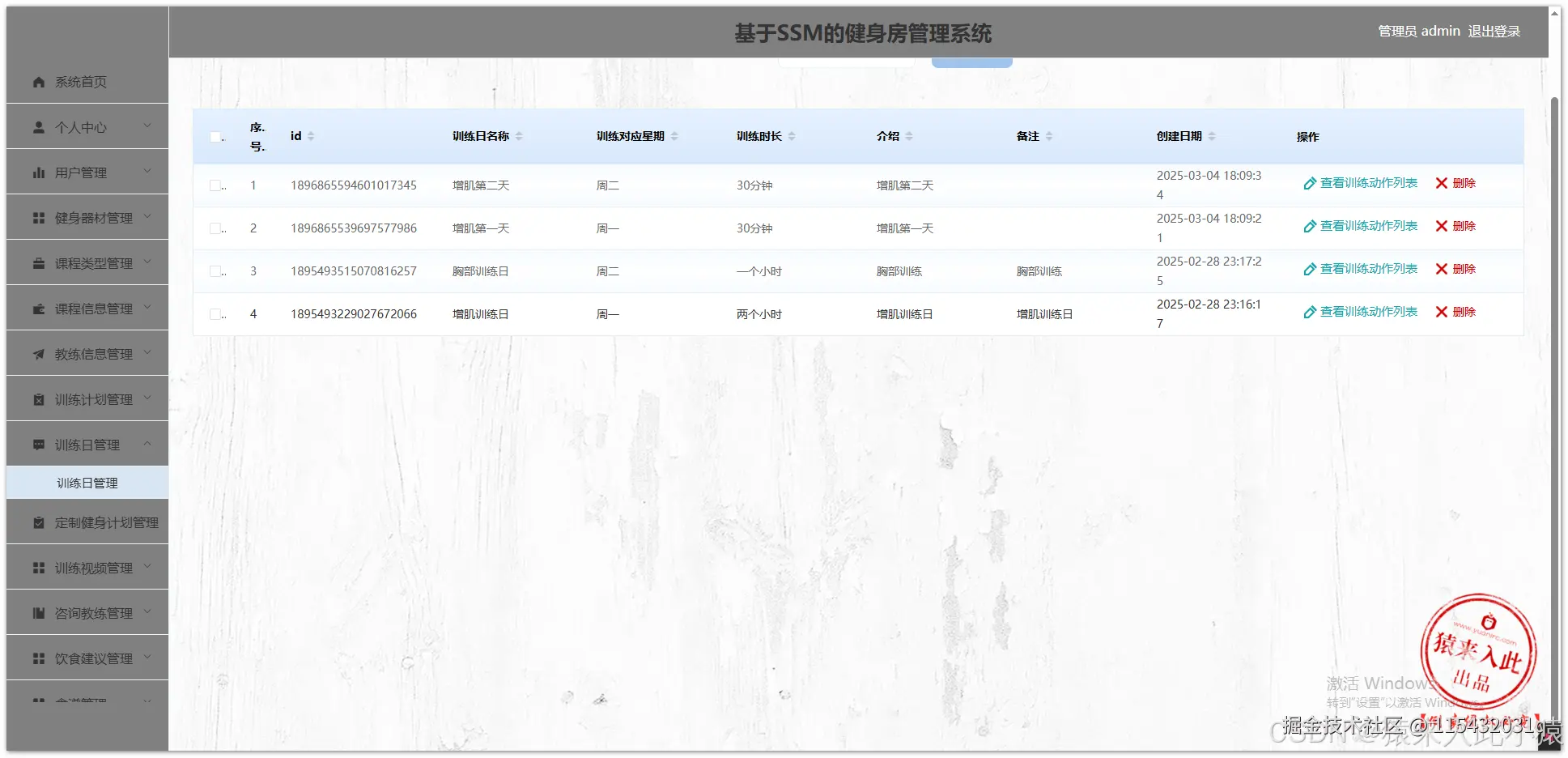Click the red X delete icon for 胸部训练日
The height and width of the screenshot is (758, 1568).
[x=1440, y=269]
